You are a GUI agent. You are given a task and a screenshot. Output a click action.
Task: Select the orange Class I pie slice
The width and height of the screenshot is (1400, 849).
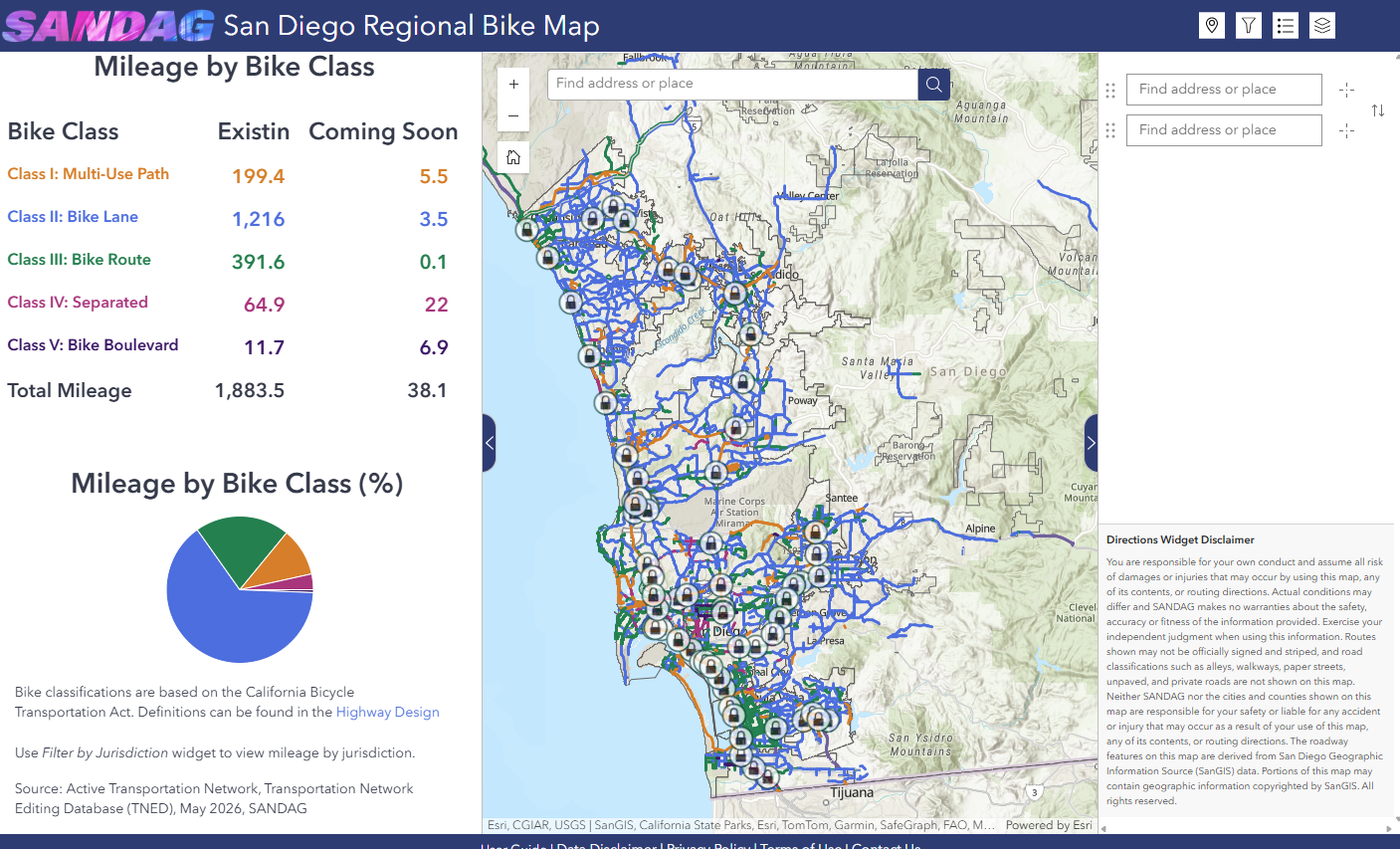click(x=285, y=562)
